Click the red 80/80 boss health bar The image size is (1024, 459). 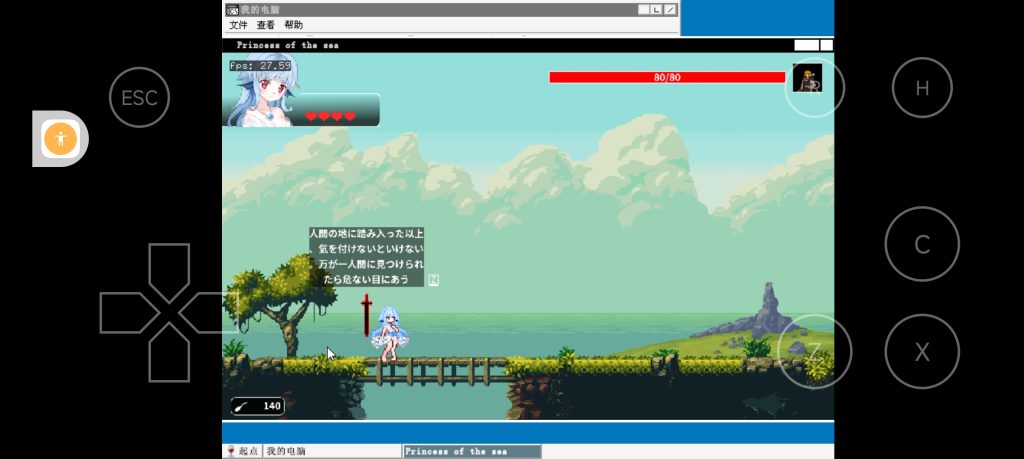(667, 77)
